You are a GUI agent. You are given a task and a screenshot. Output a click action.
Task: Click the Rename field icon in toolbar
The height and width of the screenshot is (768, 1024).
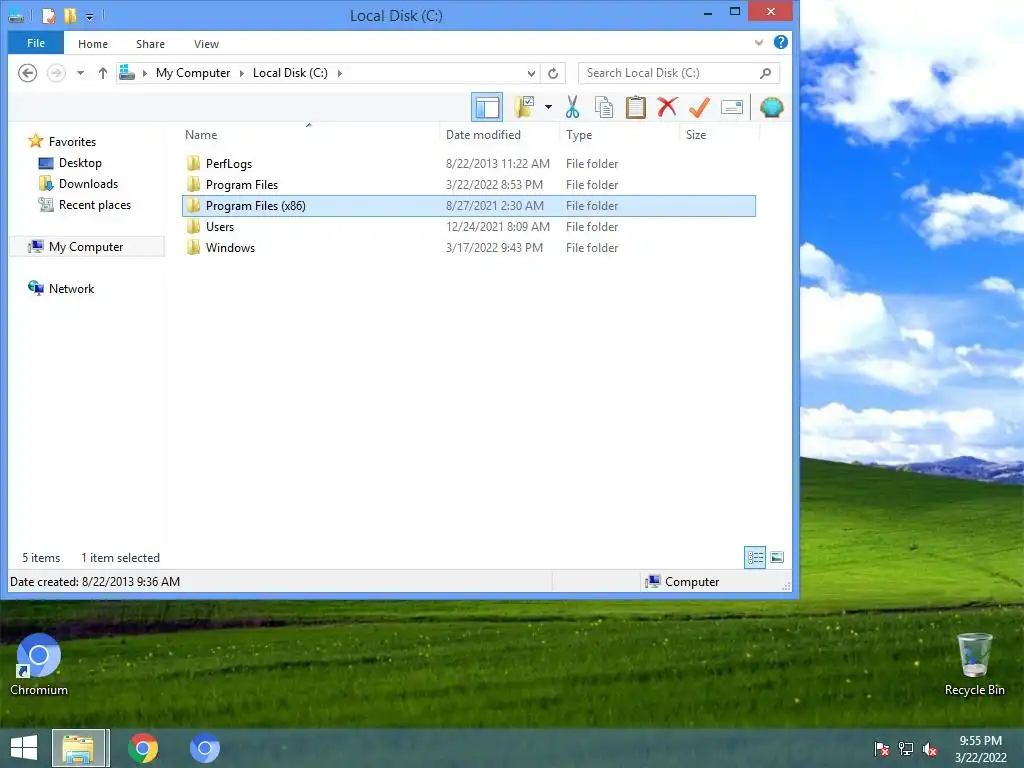pos(731,106)
